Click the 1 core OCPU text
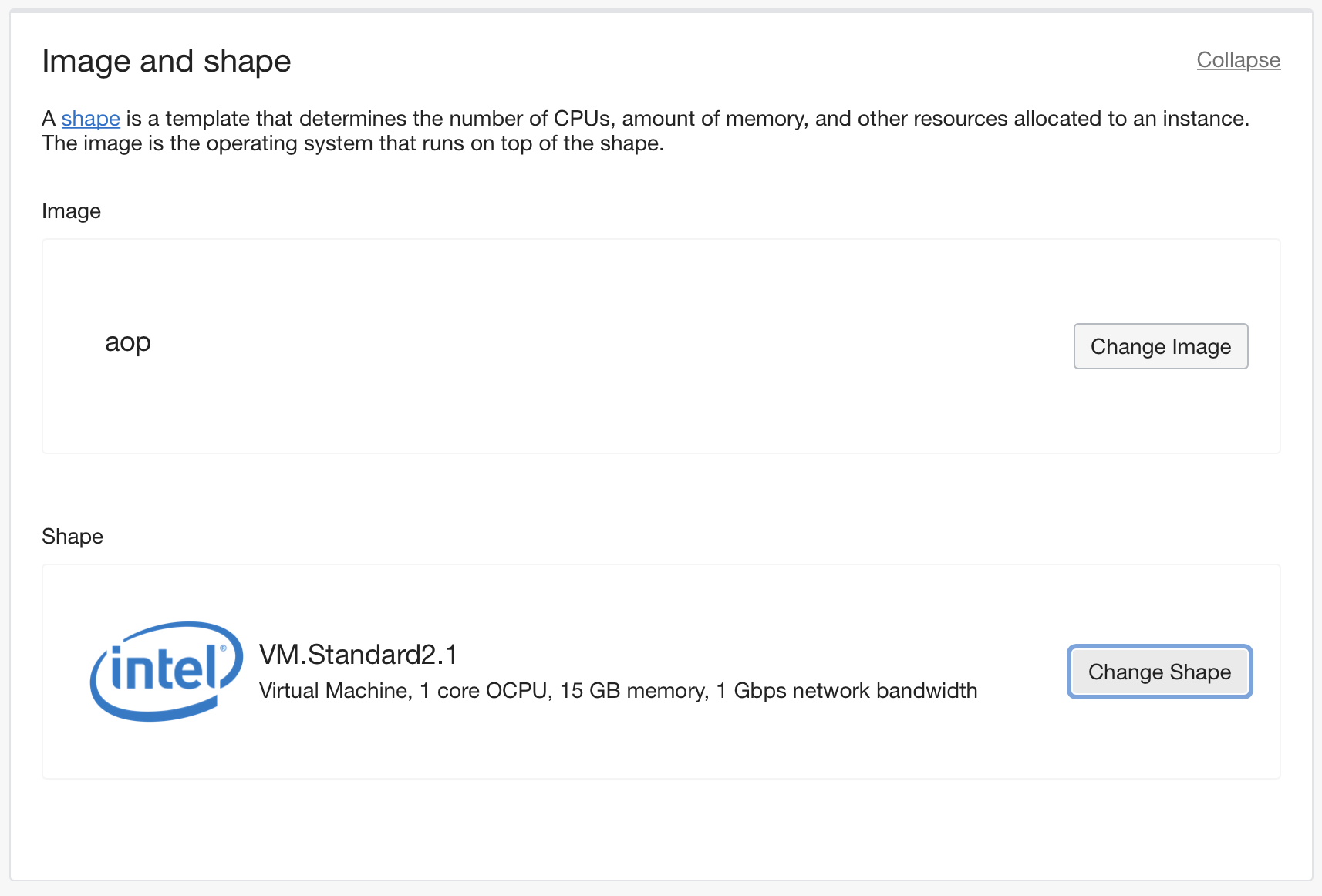Screen dimensions: 1322x896 486,691
